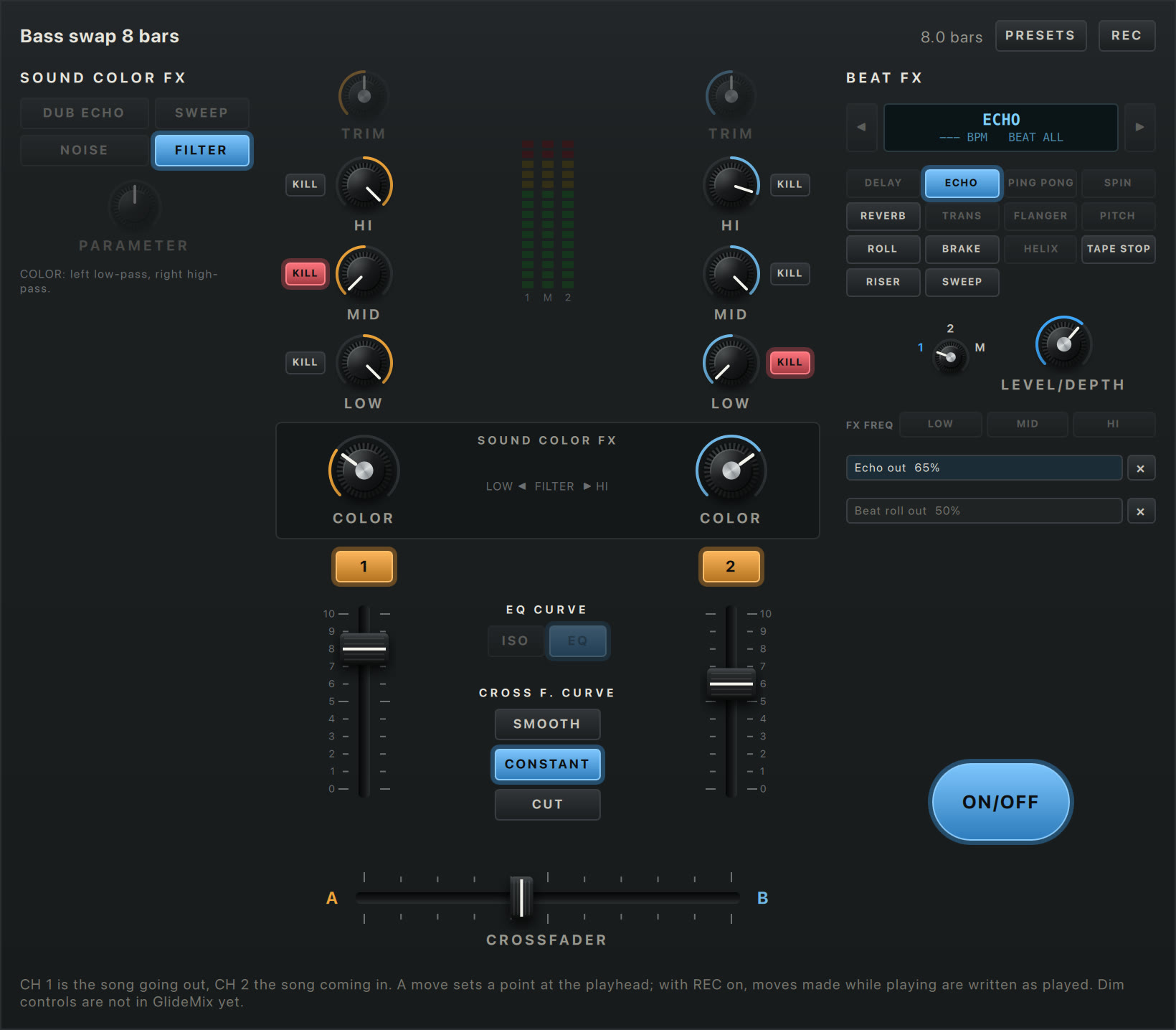
Task: Click channel 2 MID EQ knob
Action: (x=731, y=273)
